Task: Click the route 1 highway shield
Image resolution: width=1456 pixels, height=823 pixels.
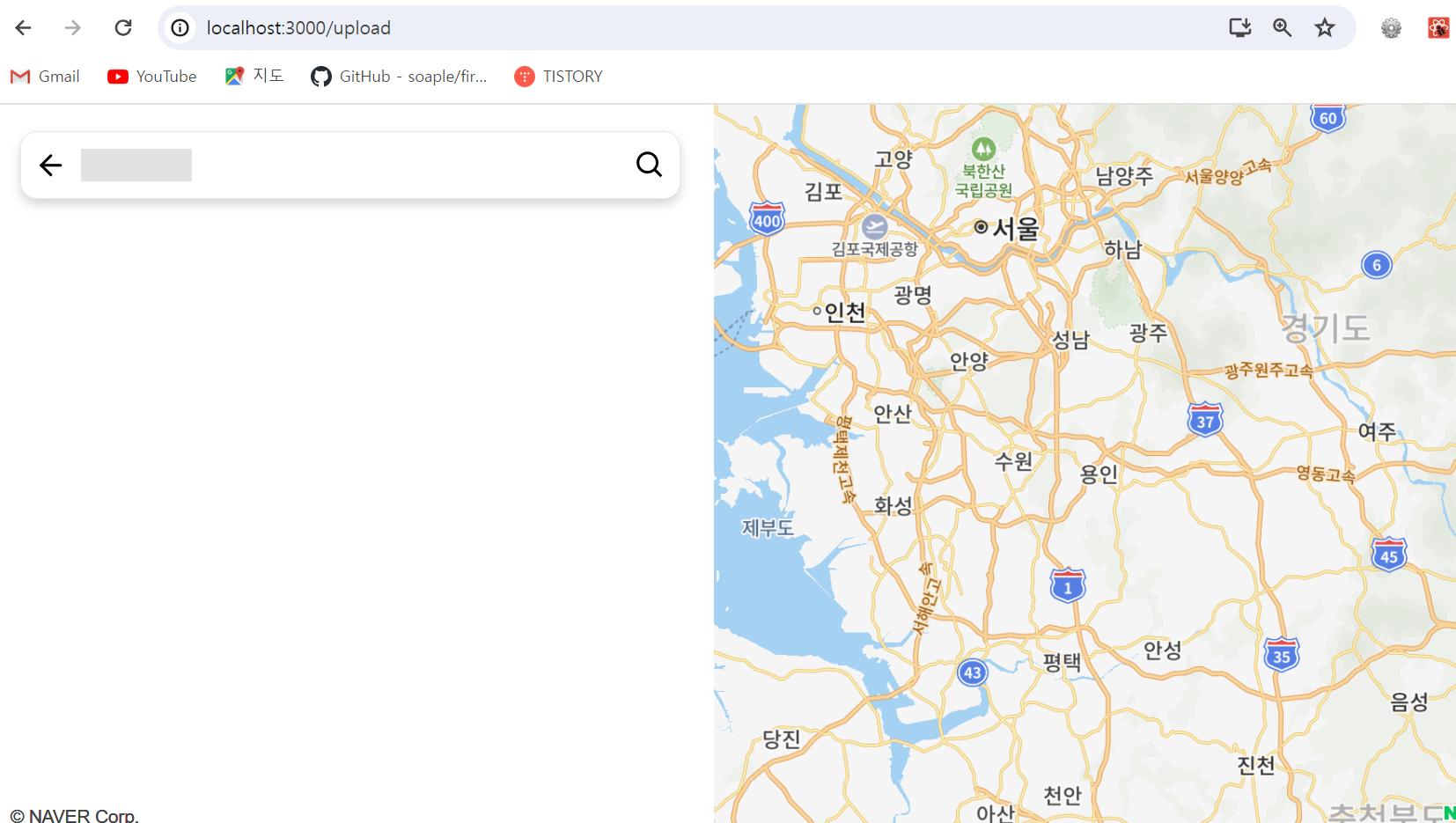Action: (x=1068, y=585)
